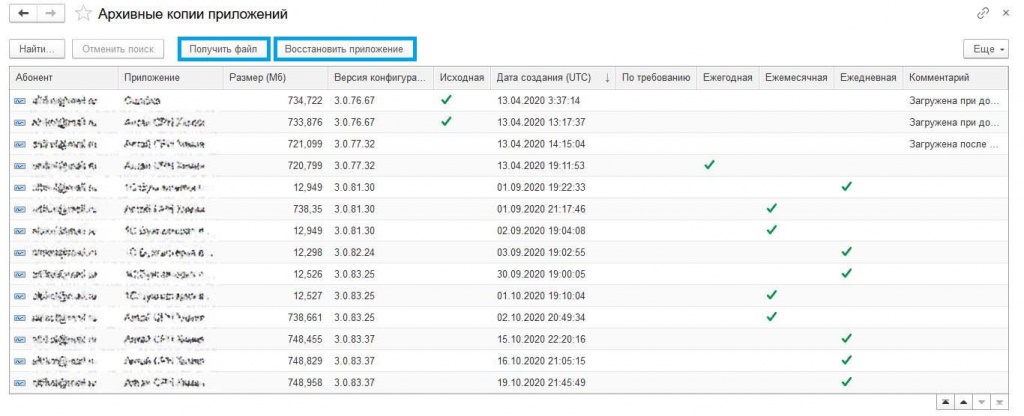Click the Получить файл button

click(224, 49)
